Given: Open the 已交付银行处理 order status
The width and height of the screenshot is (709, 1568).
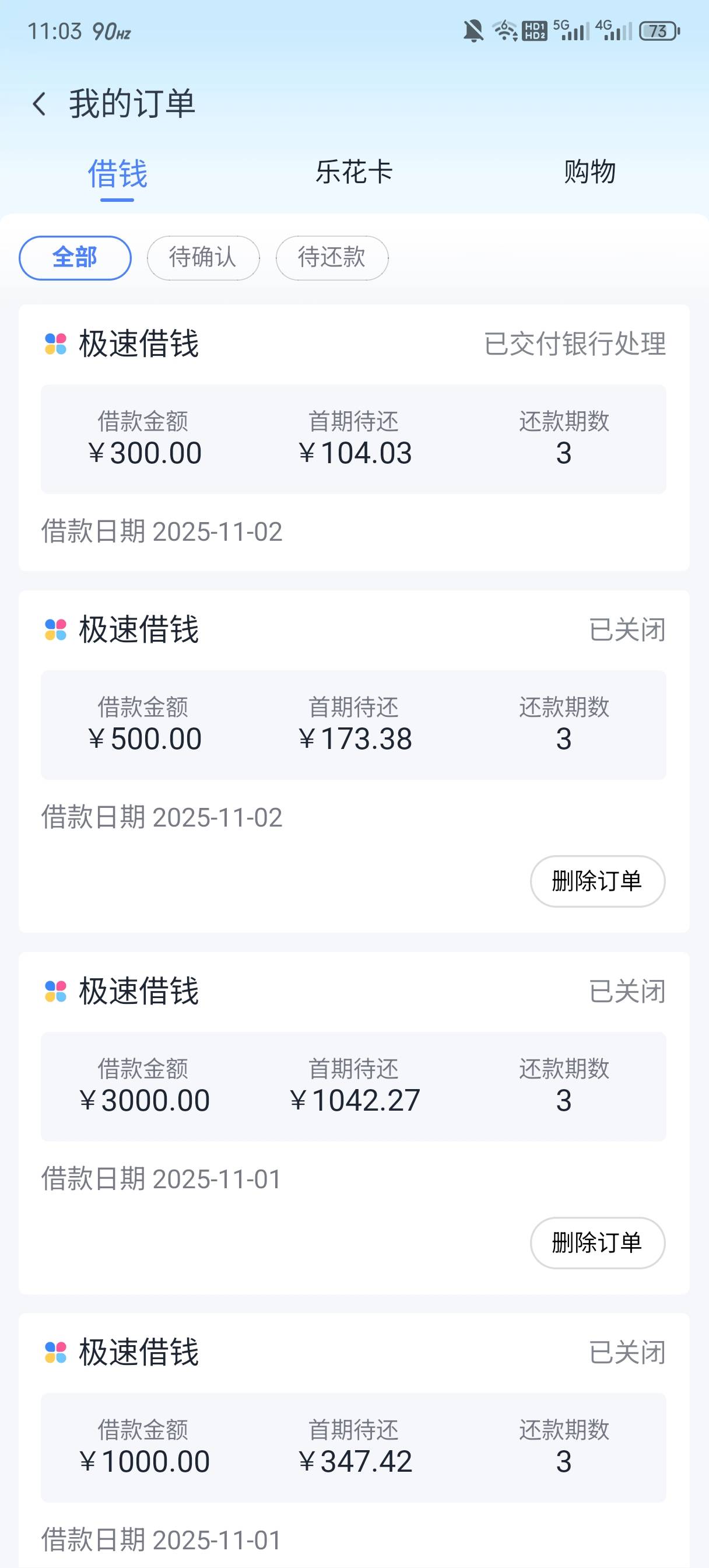Looking at the screenshot, I should pyautogui.click(x=574, y=344).
